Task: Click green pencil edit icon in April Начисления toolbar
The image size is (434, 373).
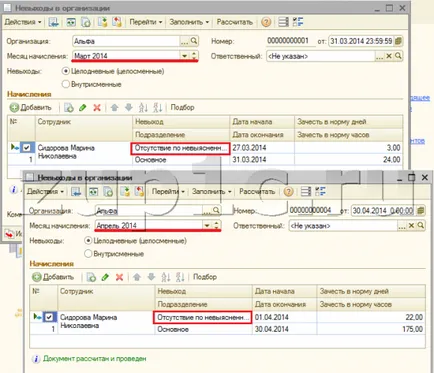Action: point(105,277)
